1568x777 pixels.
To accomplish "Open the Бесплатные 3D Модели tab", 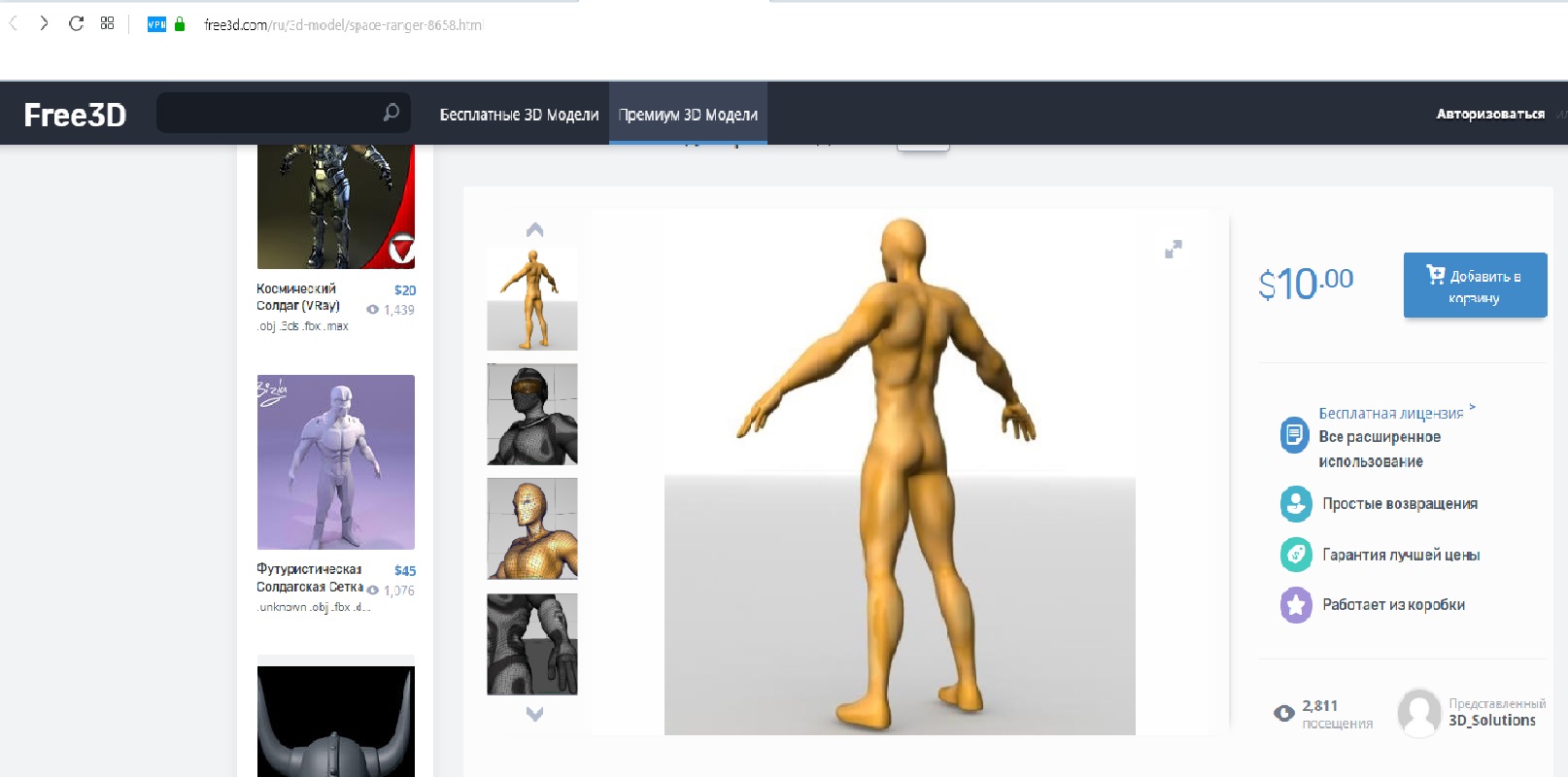I will coord(519,115).
